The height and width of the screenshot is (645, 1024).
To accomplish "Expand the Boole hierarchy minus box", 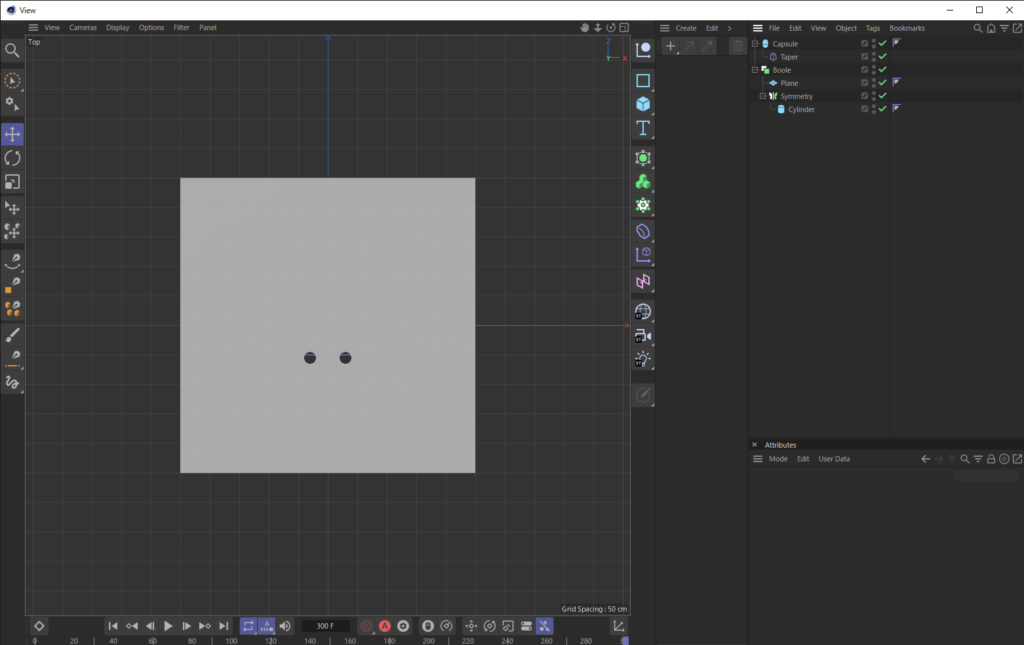I will [x=755, y=70].
